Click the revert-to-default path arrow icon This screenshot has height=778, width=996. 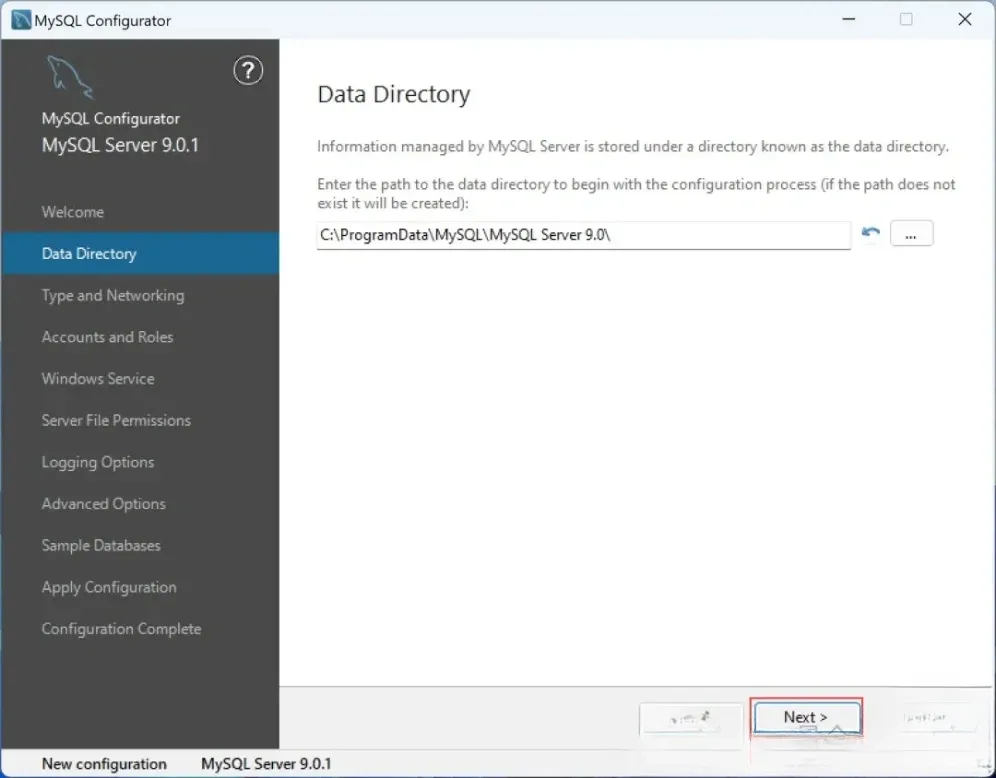(x=870, y=234)
